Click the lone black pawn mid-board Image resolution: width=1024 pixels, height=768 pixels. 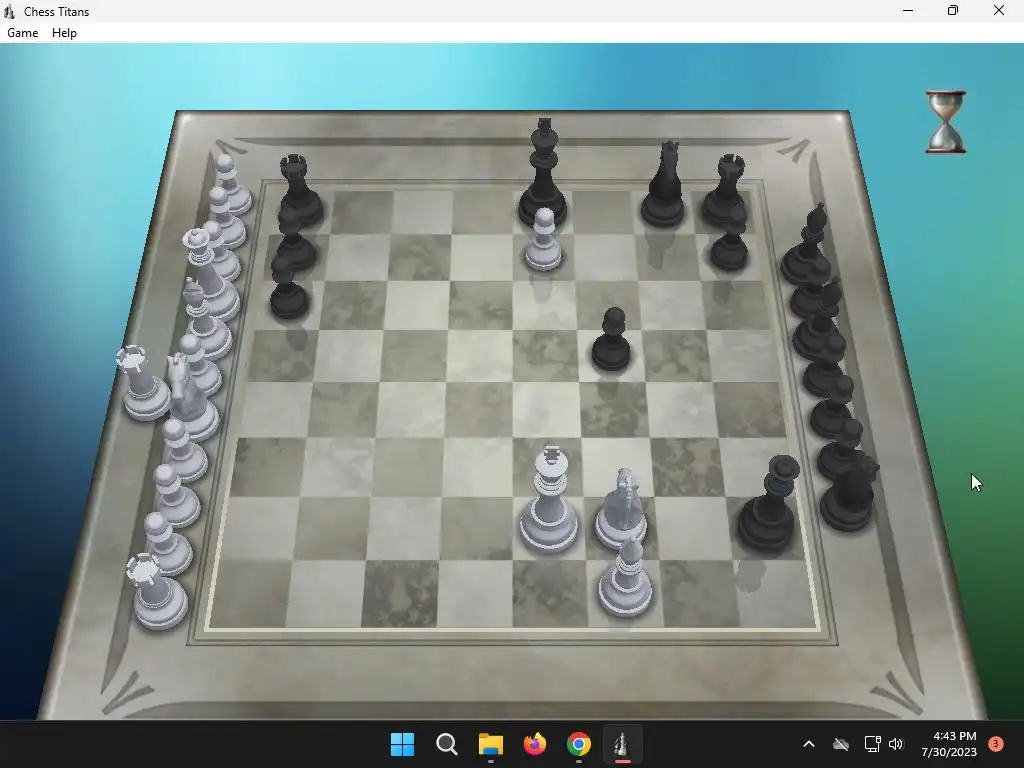(x=611, y=340)
